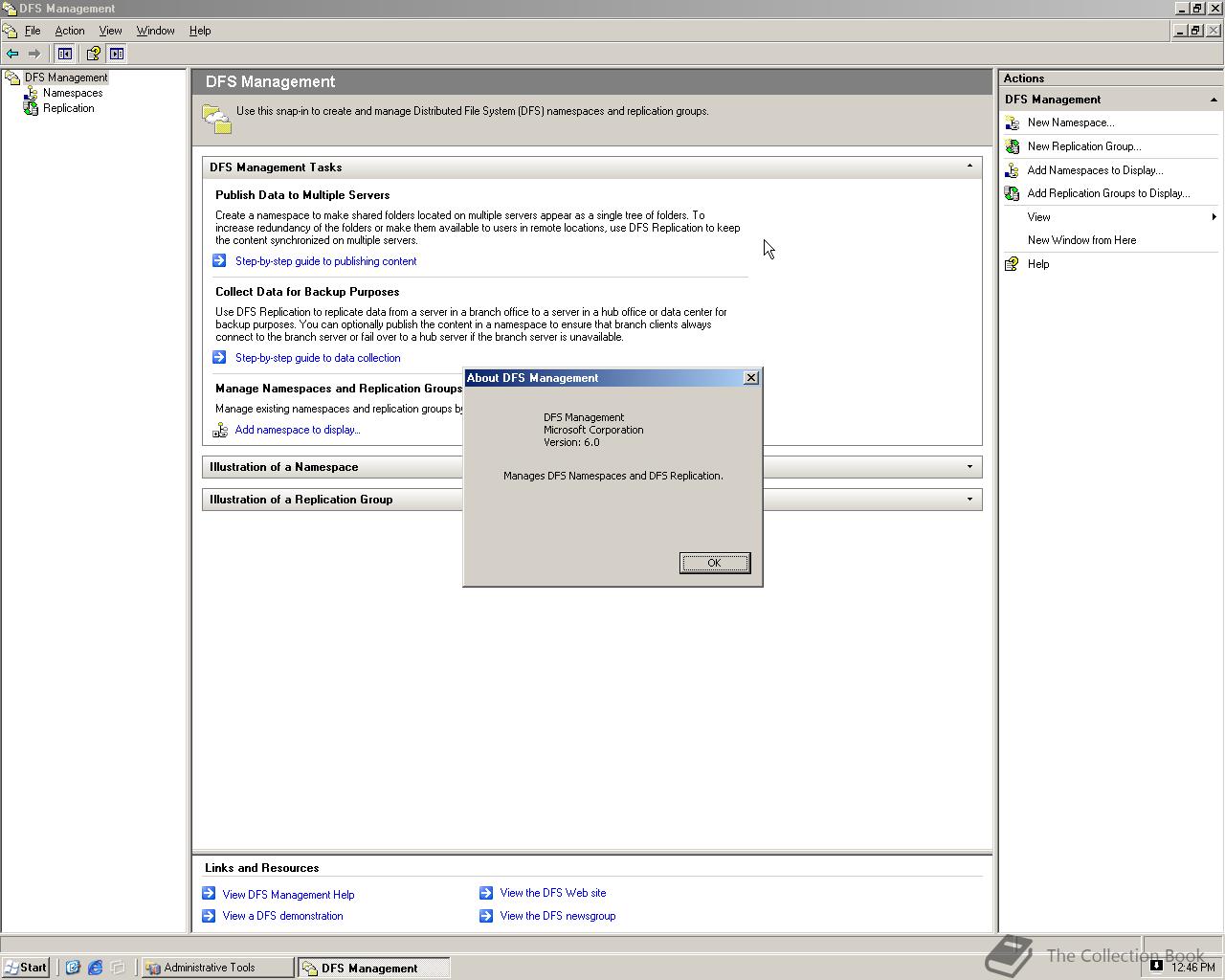This screenshot has height=980, width=1225.
Task: Click arrow icon beside View the DFS Web site
Action: (486, 893)
